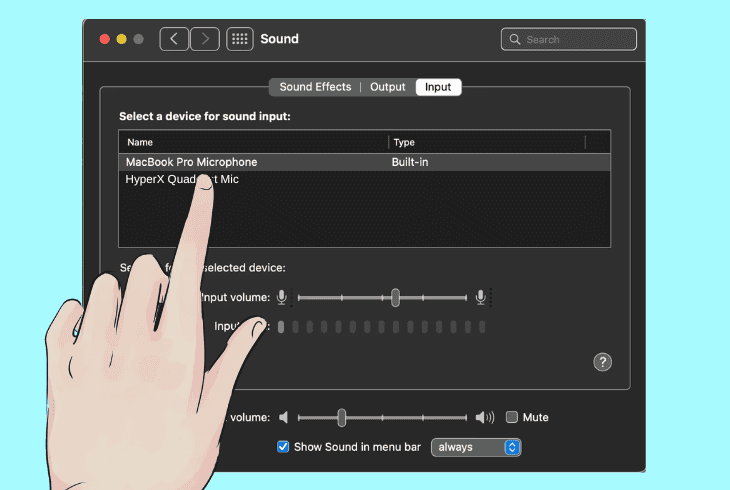The image size is (730, 490).
Task: Go back with the left chevron button
Action: coord(174,39)
